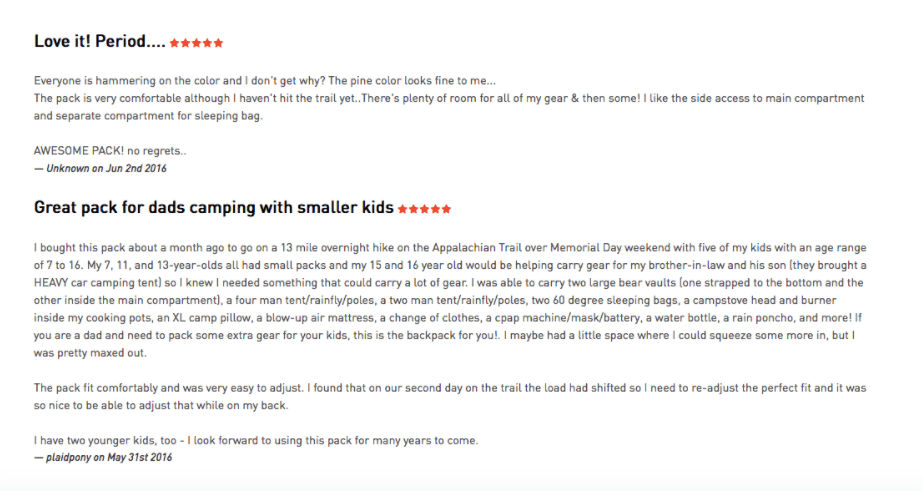Click the third star of 'Love it! Period....' rating

pyautogui.click(x=197, y=43)
